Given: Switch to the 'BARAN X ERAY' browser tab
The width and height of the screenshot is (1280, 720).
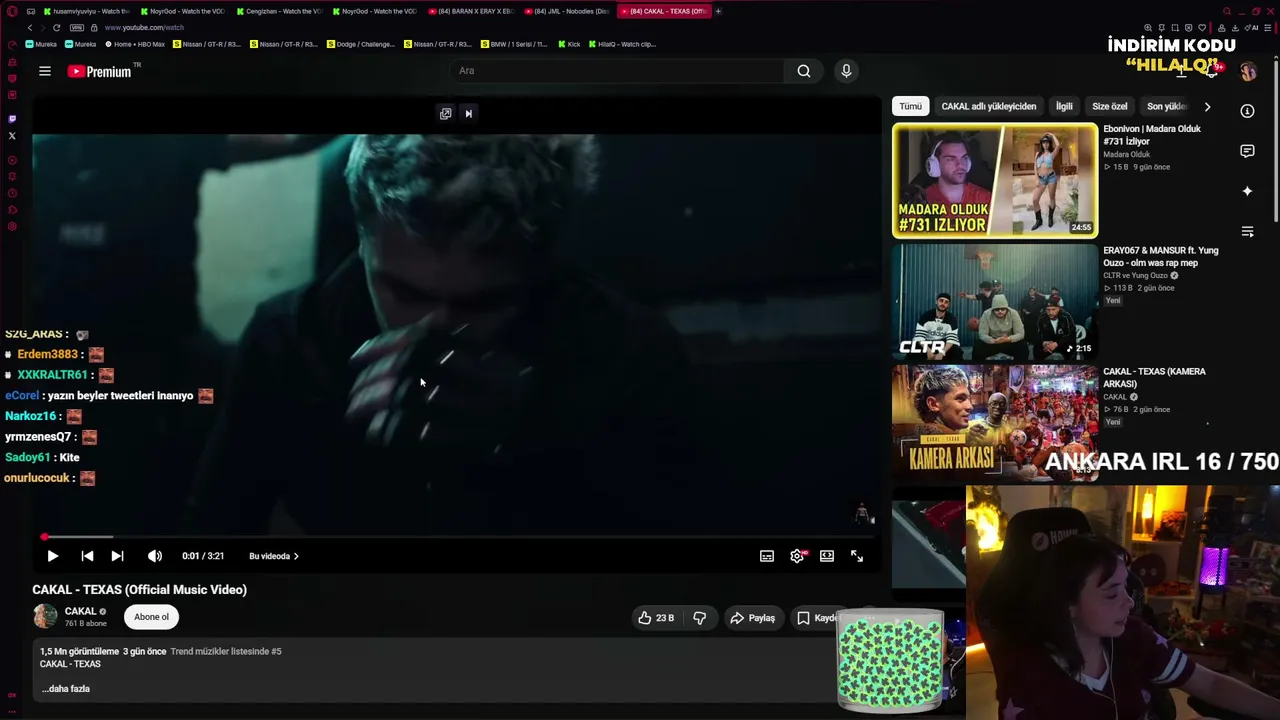Looking at the screenshot, I should (x=471, y=11).
